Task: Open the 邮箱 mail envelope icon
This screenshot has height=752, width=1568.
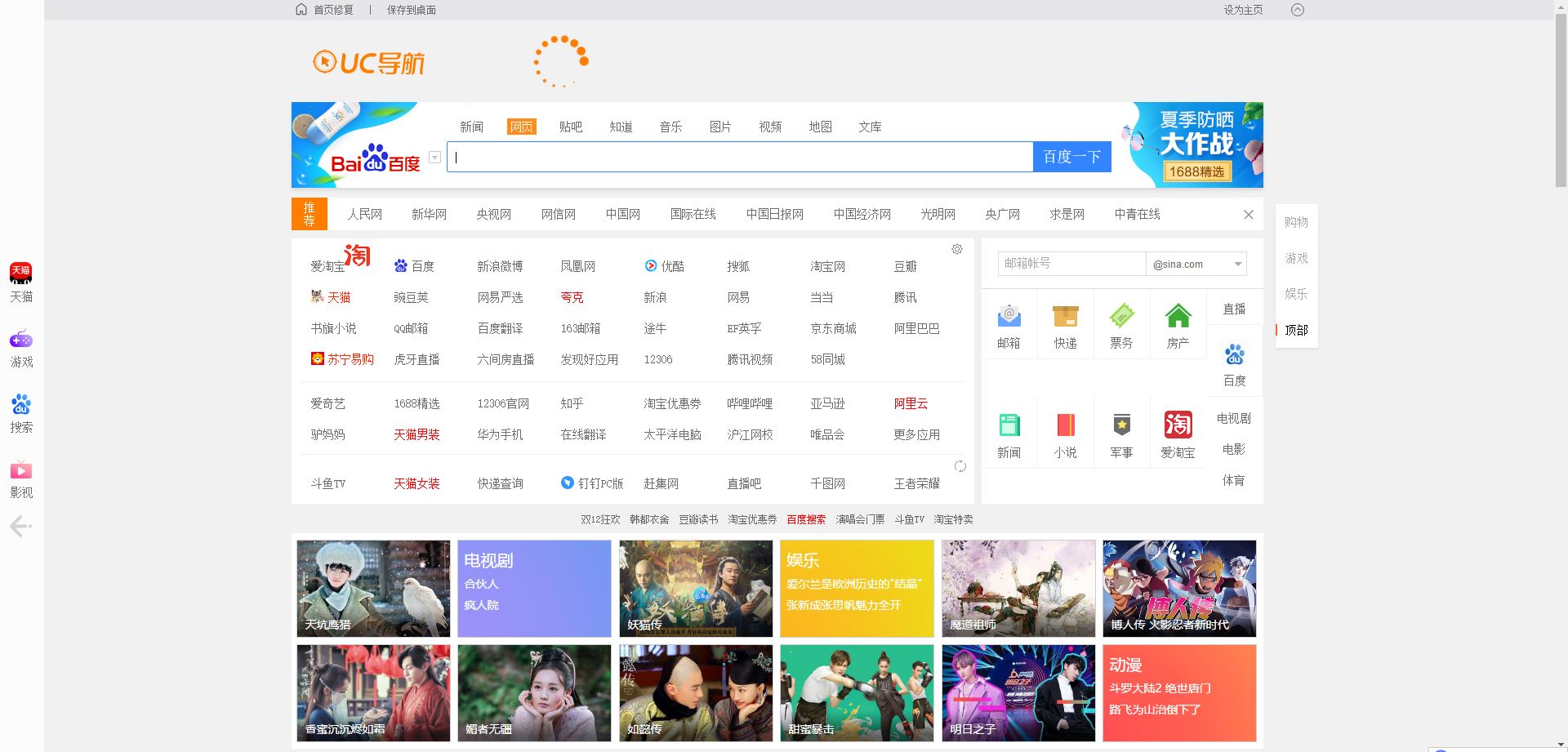Action: (x=1009, y=314)
